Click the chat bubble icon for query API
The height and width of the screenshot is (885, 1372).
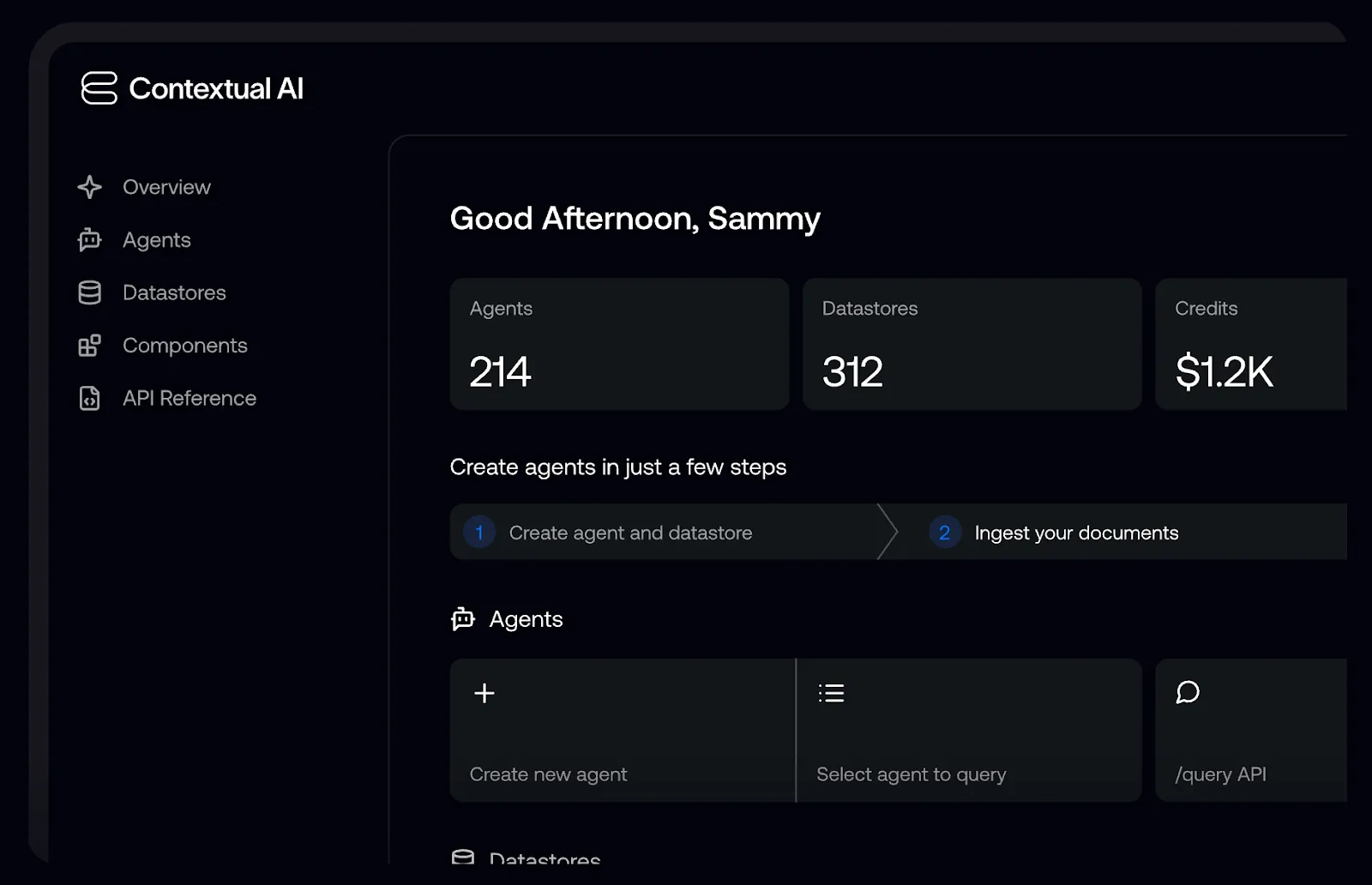click(1188, 692)
